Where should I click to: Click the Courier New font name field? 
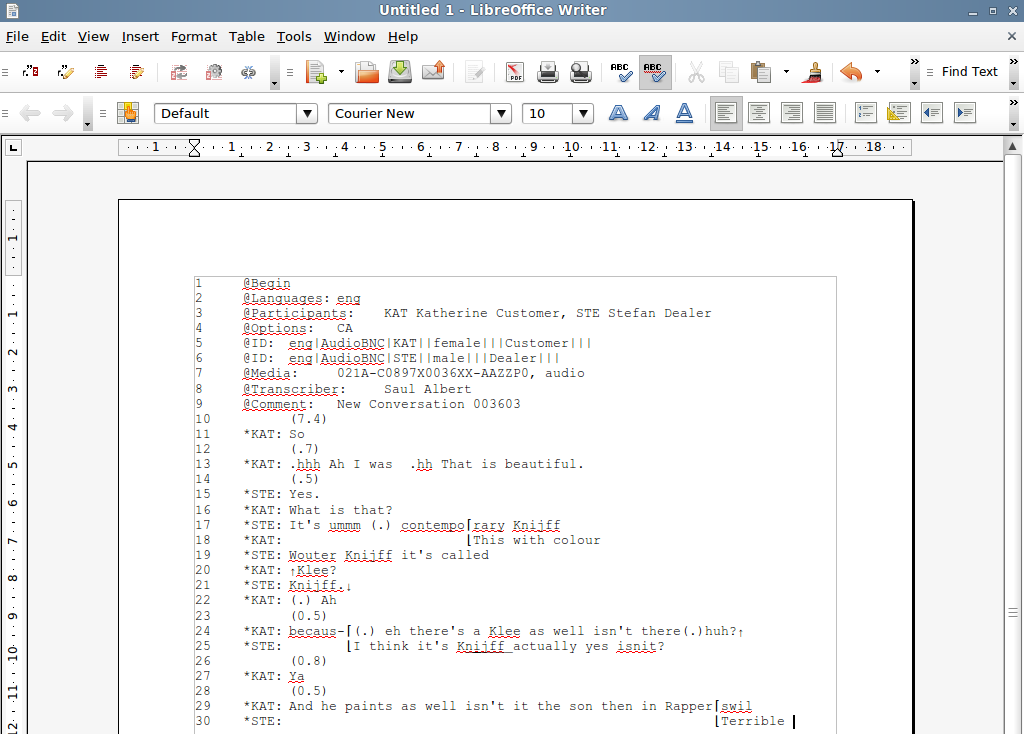click(x=409, y=114)
